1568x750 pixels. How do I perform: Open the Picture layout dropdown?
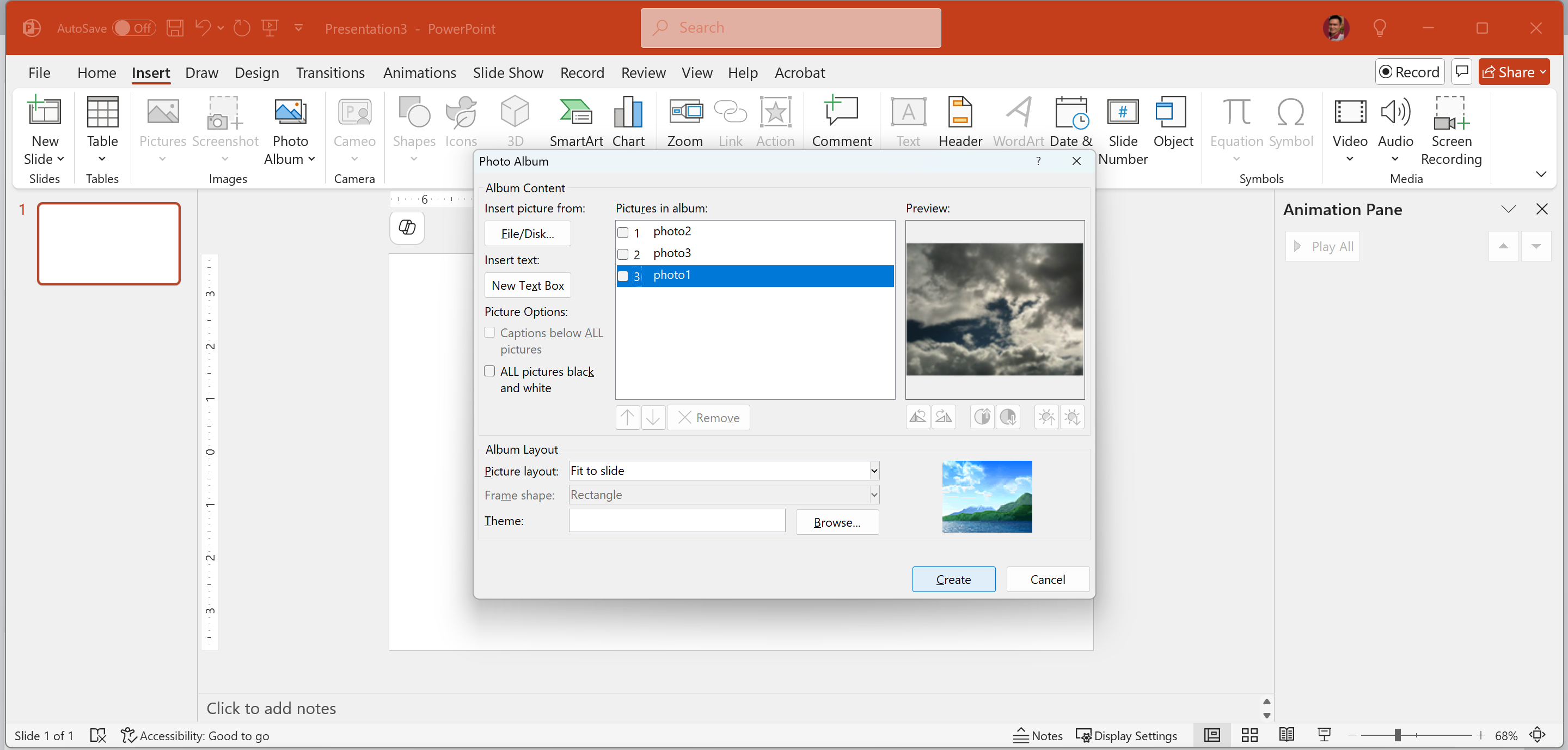[x=873, y=471]
